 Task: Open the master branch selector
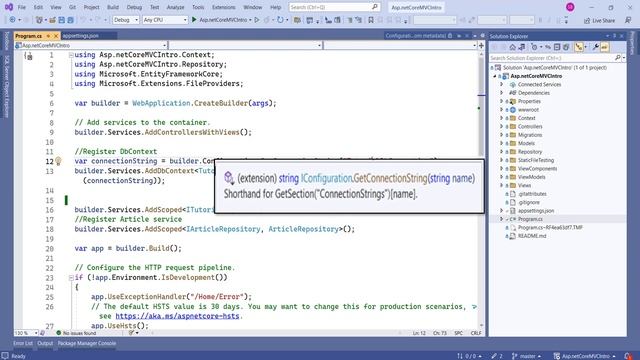point(527,356)
